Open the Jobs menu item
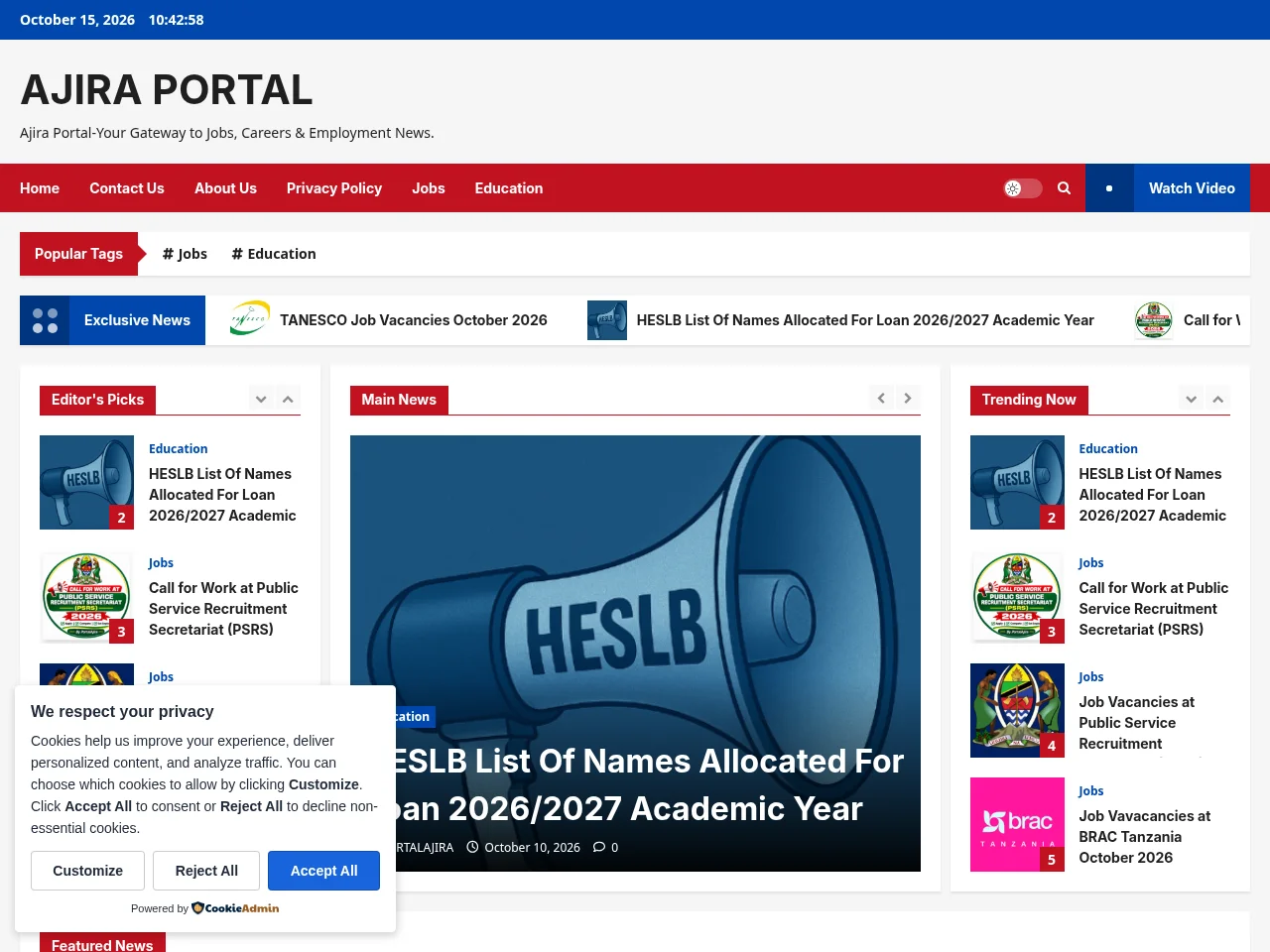1270x952 pixels. pyautogui.click(x=429, y=188)
